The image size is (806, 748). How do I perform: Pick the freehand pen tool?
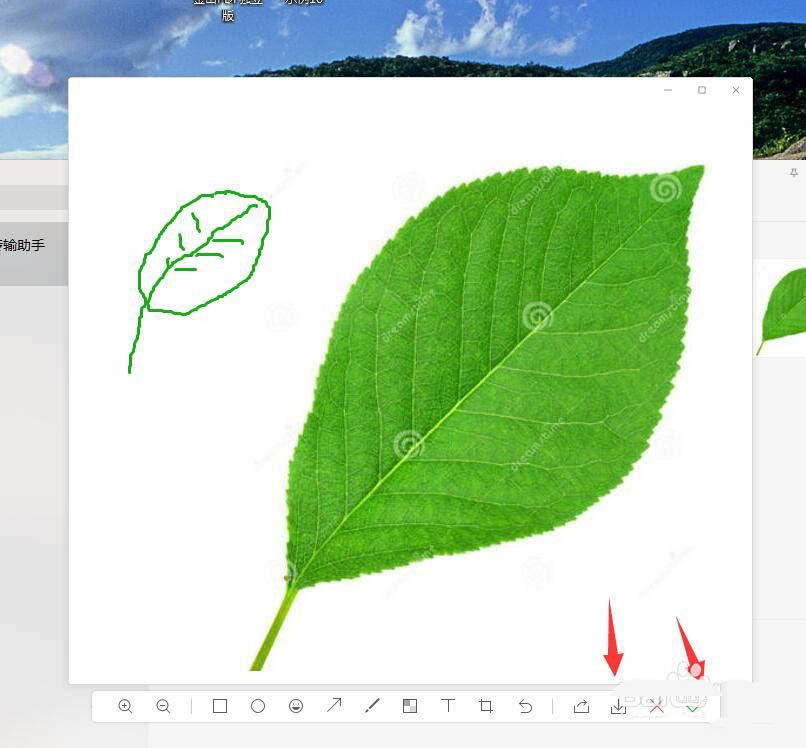(x=372, y=706)
